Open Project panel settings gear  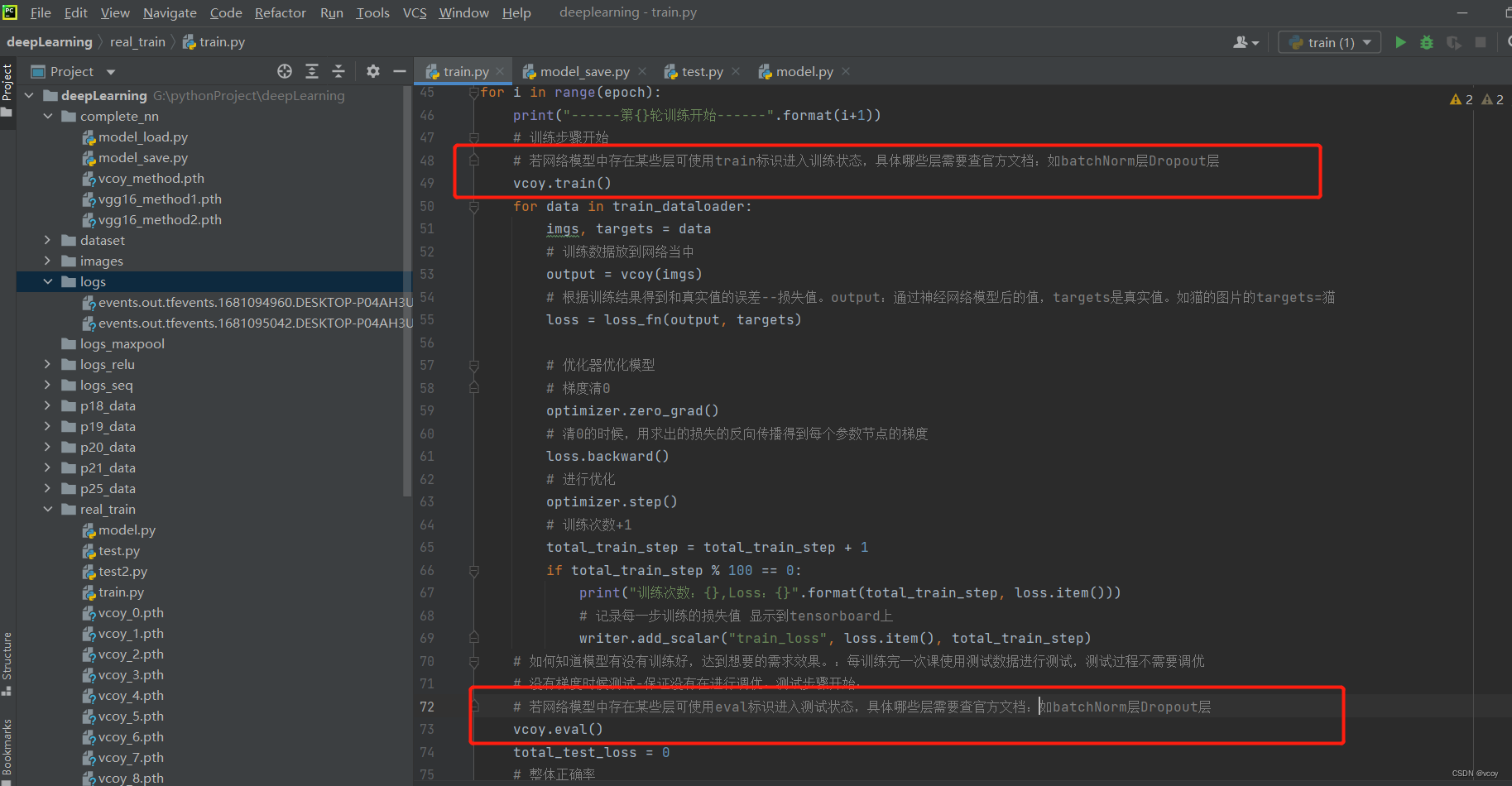[x=373, y=71]
